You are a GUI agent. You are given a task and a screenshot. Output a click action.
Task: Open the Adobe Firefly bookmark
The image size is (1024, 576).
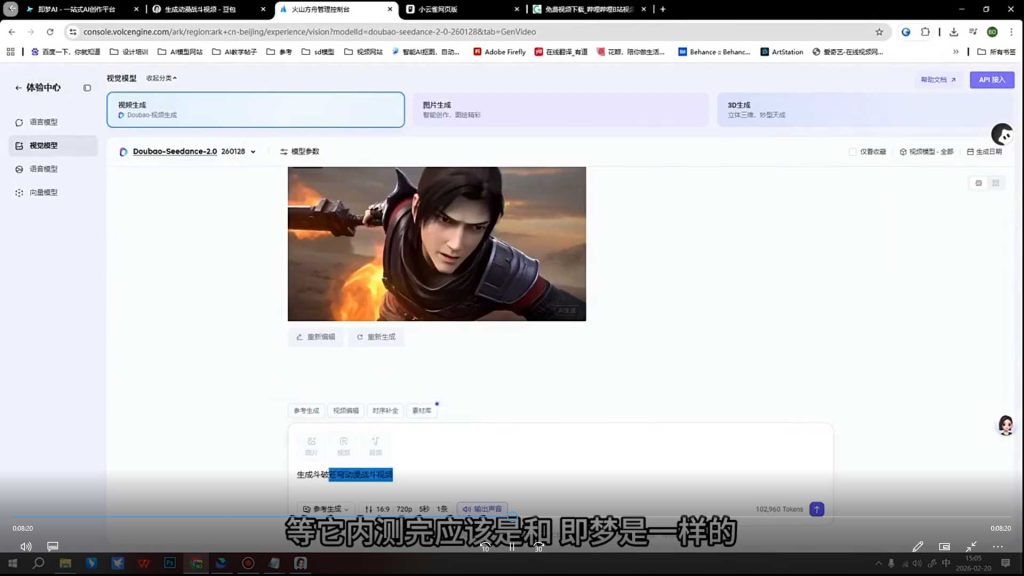[x=499, y=52]
